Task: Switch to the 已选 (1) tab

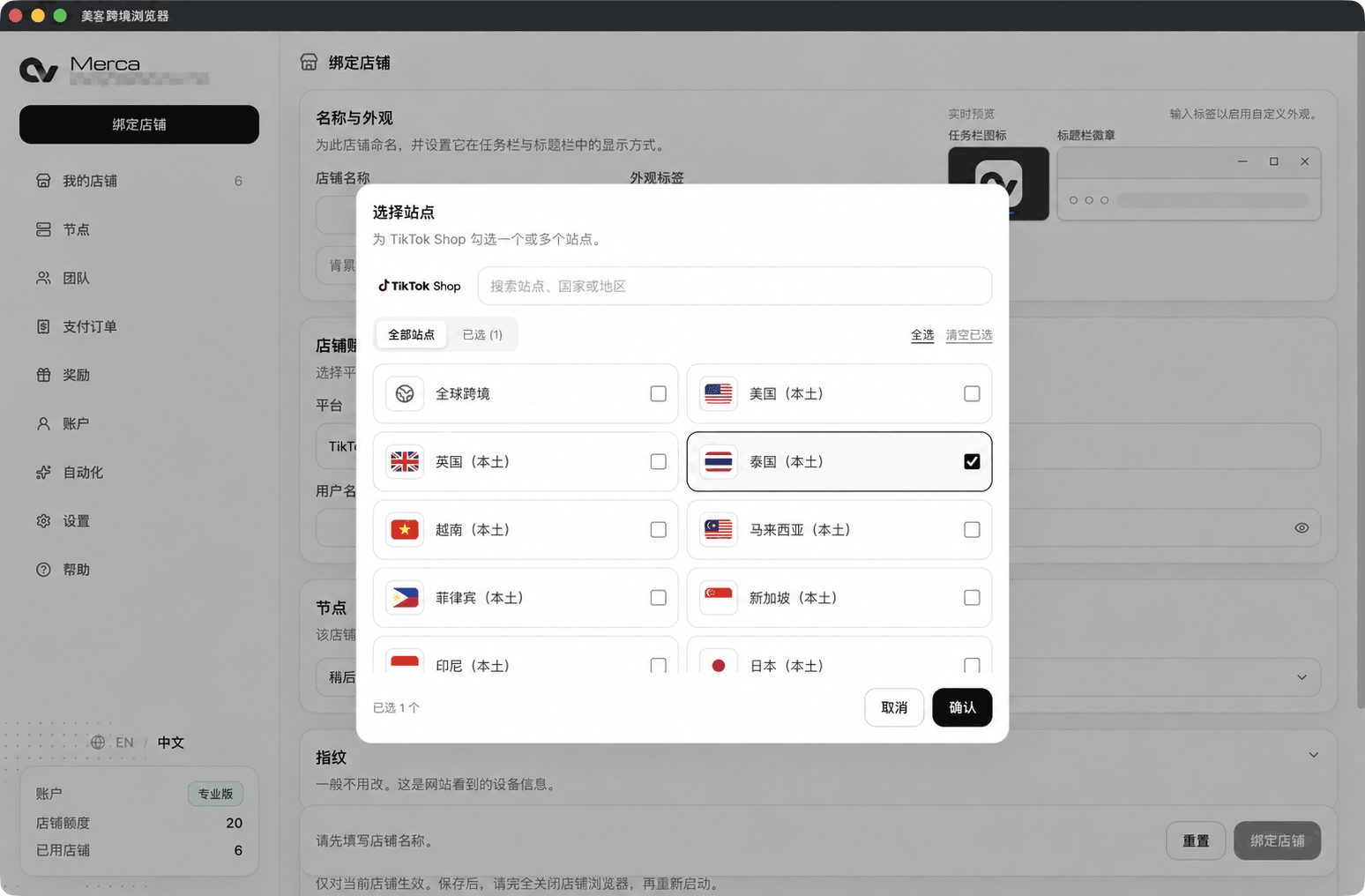Action: 482,335
